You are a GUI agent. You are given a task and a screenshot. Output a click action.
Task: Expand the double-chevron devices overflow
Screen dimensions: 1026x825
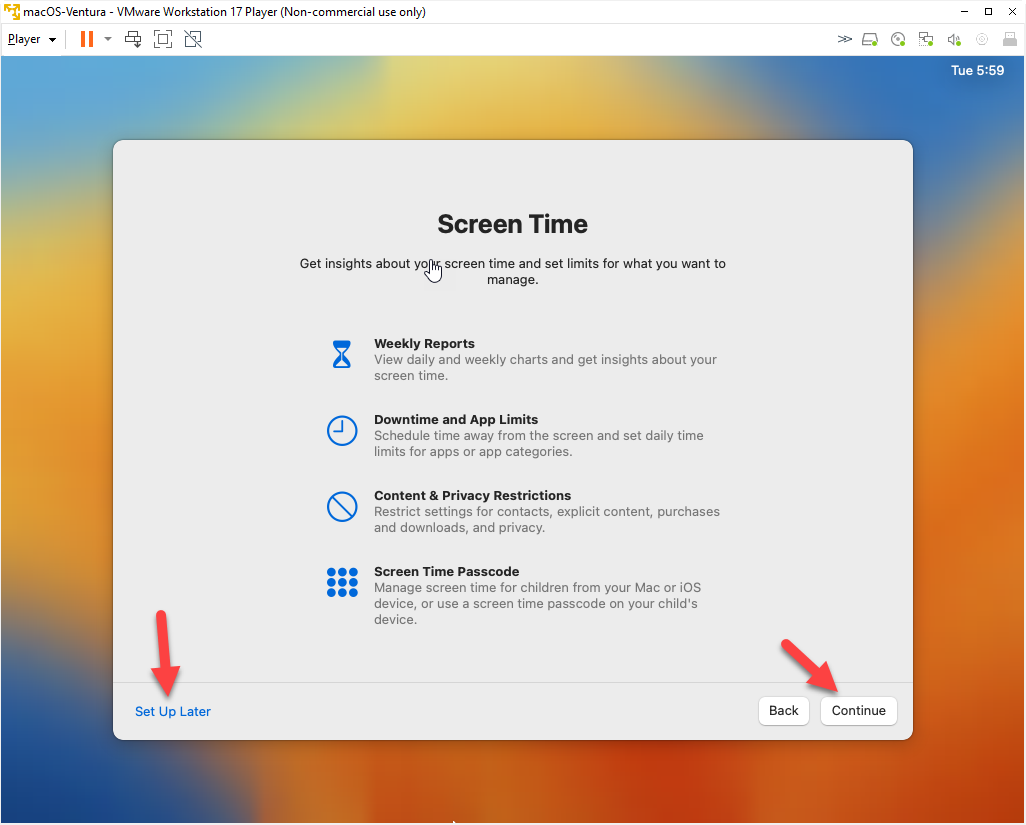845,39
